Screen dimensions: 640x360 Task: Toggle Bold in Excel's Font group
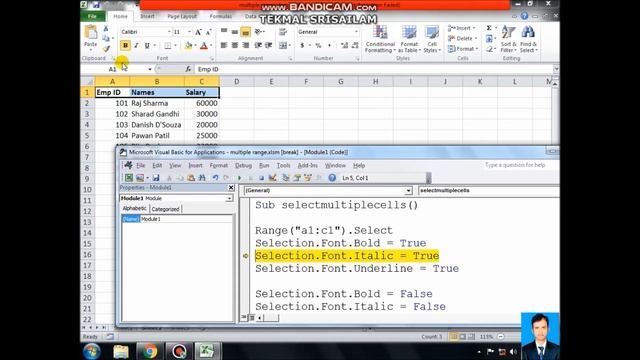tap(125, 45)
